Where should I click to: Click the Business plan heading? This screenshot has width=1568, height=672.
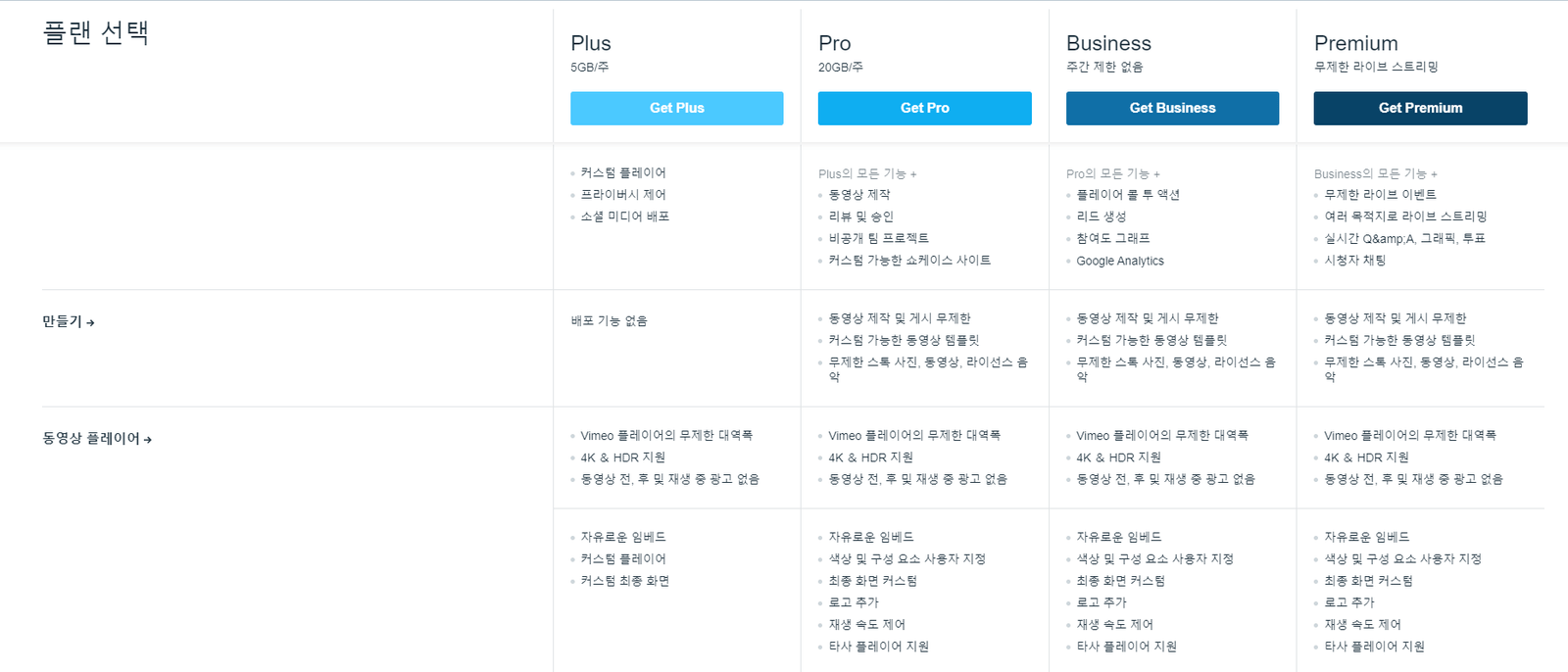(x=1108, y=43)
